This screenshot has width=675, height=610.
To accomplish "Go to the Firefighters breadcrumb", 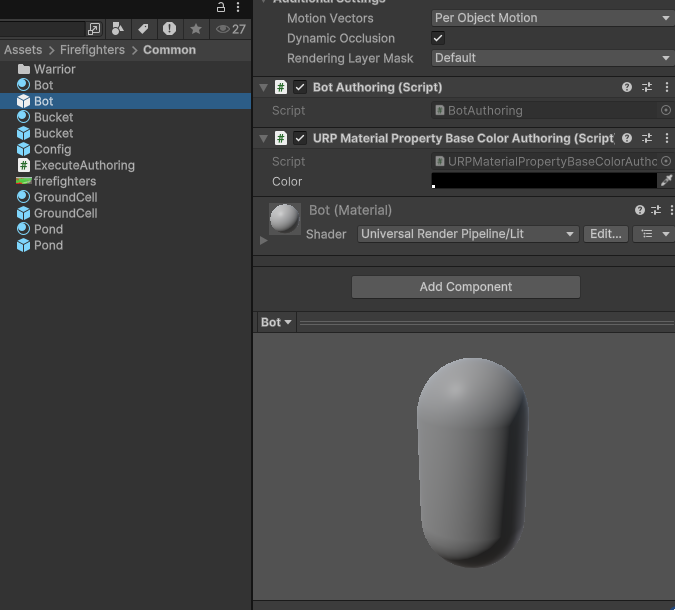I will tap(92, 50).
